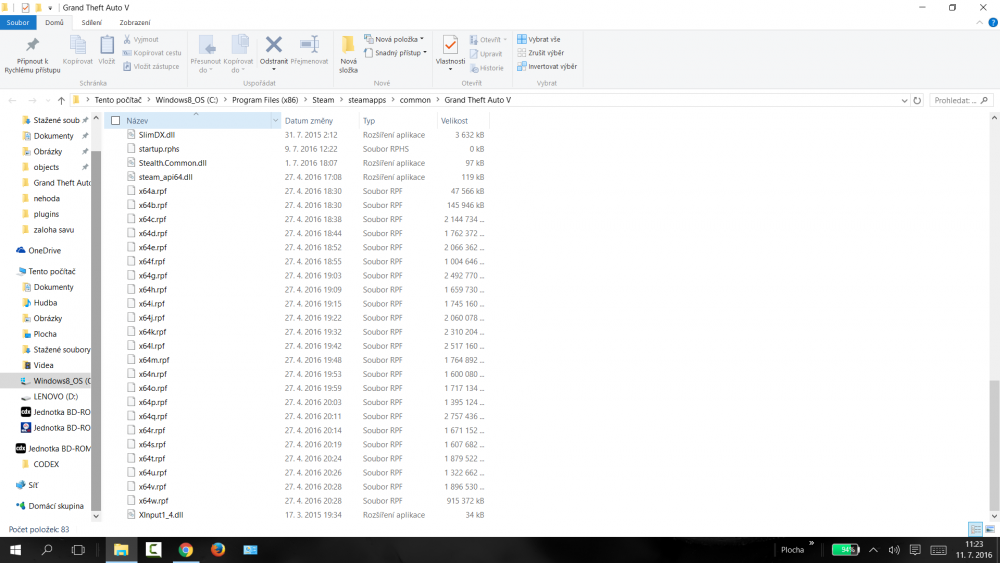The width and height of the screenshot is (1000, 563).
Task: Click the Vložit paste clipboard icon
Action: click(107, 45)
